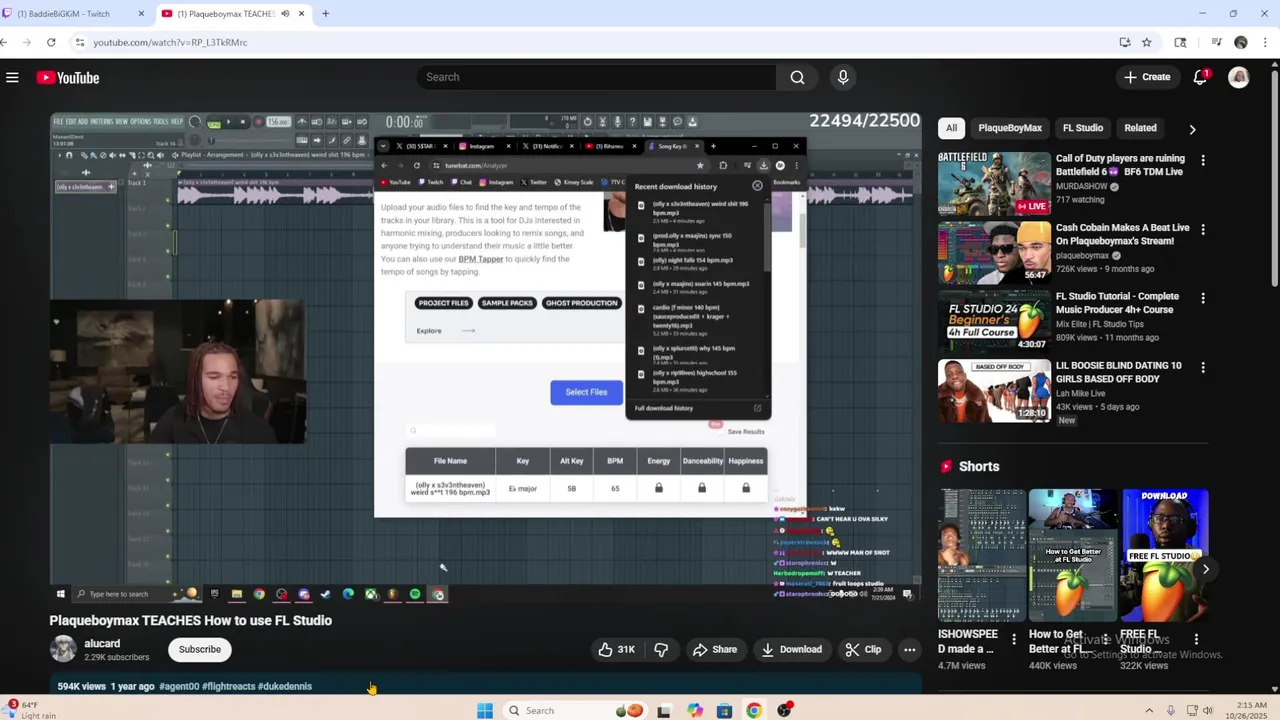
Task: Click the main video player
Action: (486, 357)
